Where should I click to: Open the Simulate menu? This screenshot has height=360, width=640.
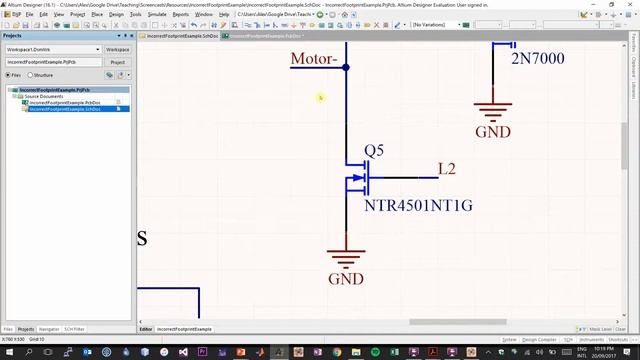click(157, 14)
